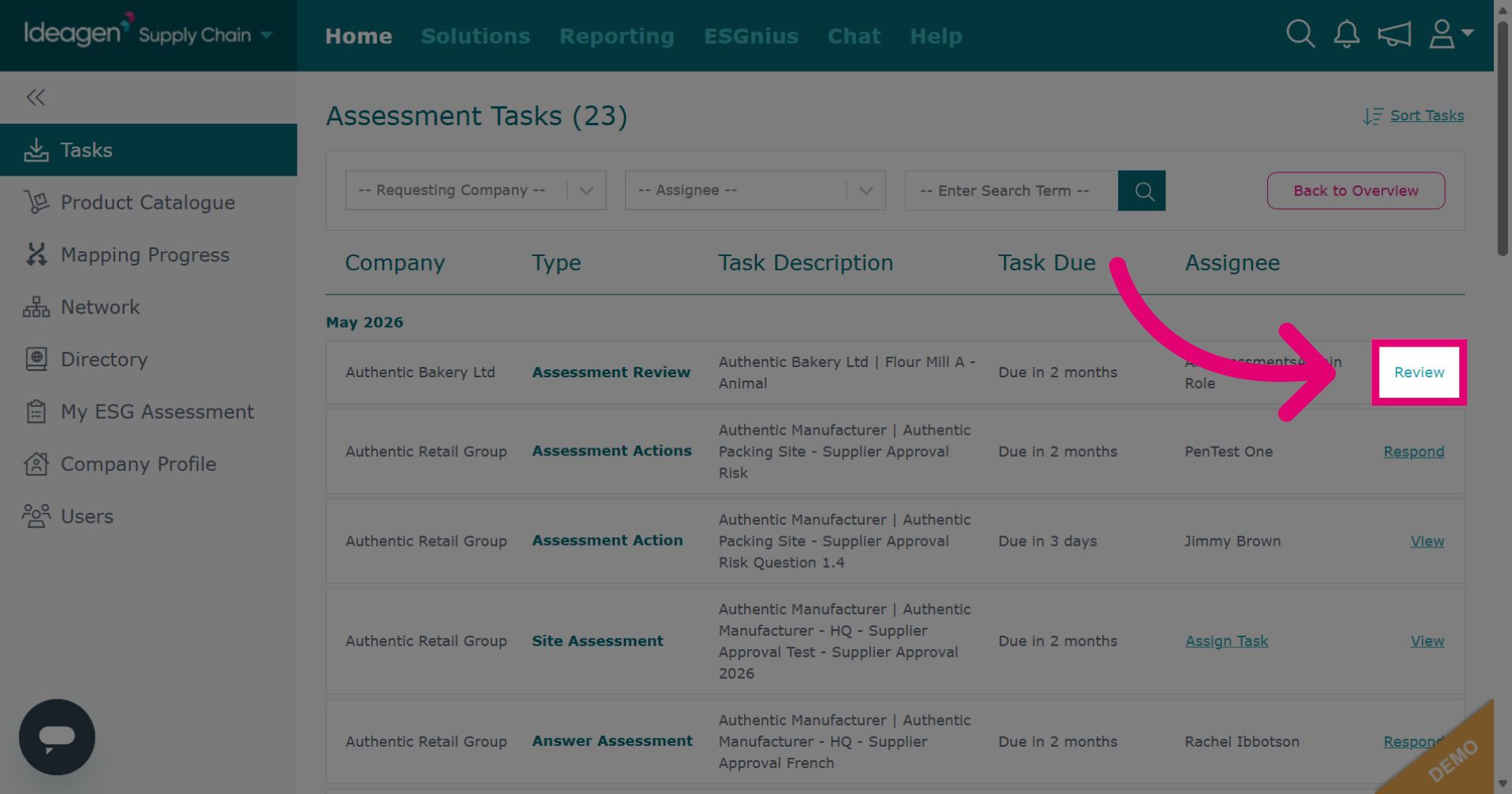The width and height of the screenshot is (1512, 794).
Task: Click Task Description column header
Action: [805, 263]
